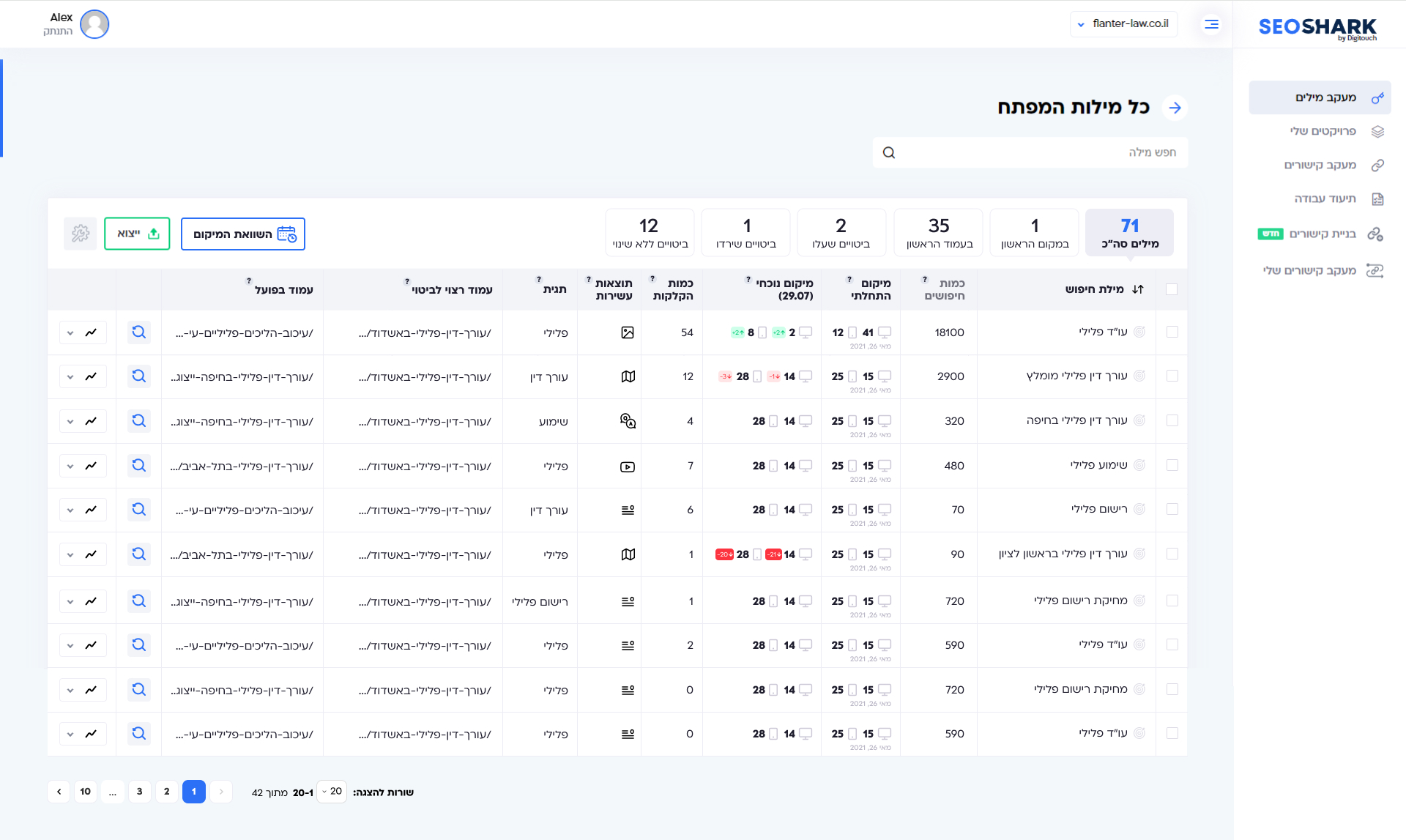Check row checkbox for עו"ד פלילי 18100
Screen dimensions: 1406x840
pos(1172,332)
